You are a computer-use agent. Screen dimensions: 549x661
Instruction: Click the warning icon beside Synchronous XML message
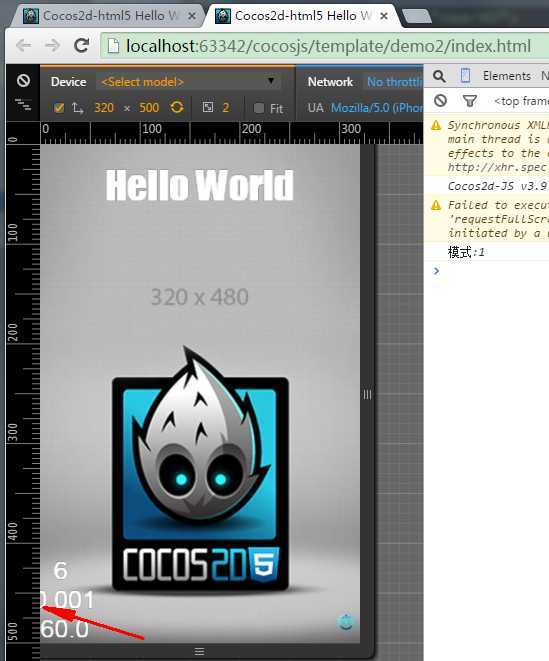pyautogui.click(x=436, y=125)
